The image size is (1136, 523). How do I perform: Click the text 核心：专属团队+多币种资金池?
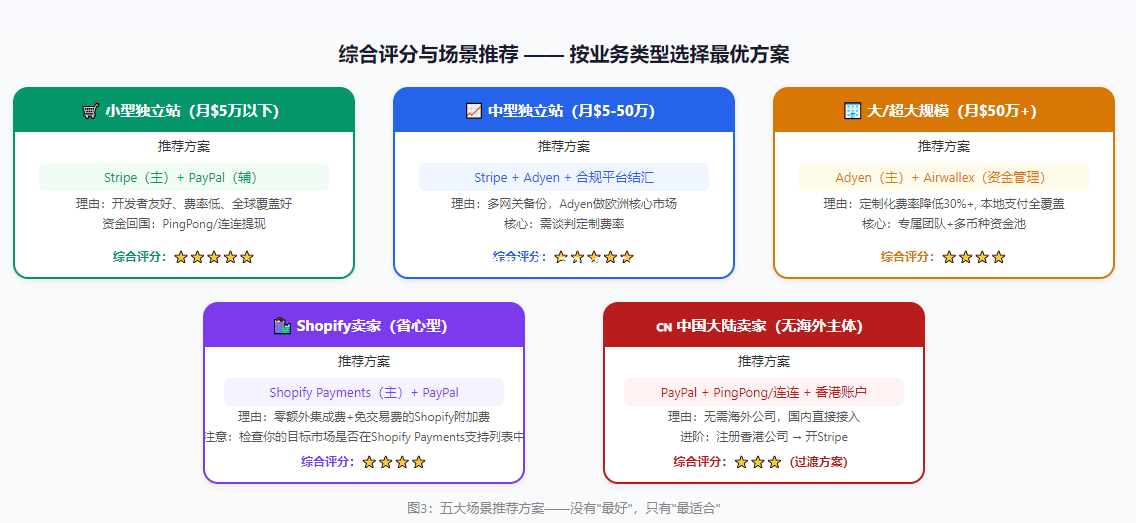944,224
